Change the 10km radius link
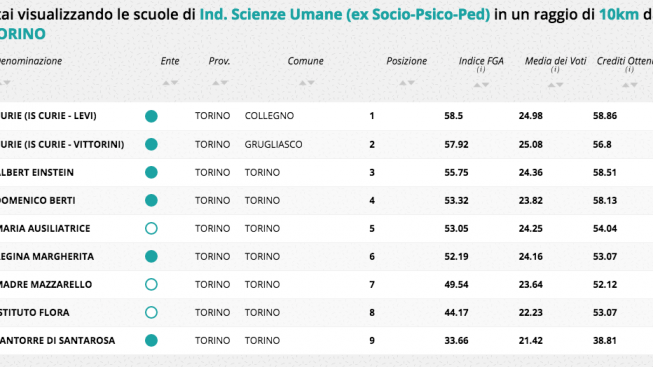 click(x=619, y=15)
